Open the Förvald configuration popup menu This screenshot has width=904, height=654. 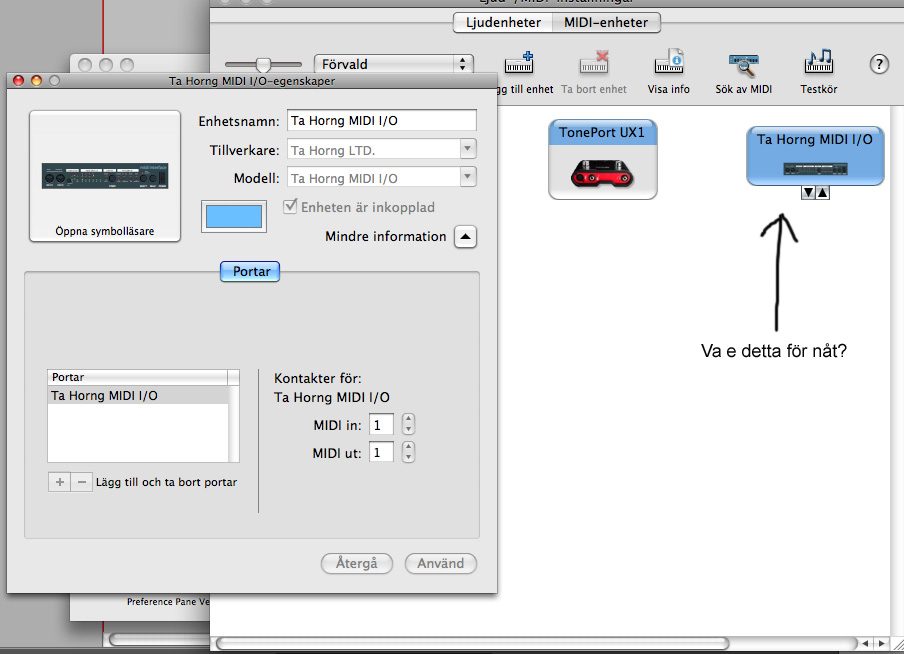coord(394,64)
